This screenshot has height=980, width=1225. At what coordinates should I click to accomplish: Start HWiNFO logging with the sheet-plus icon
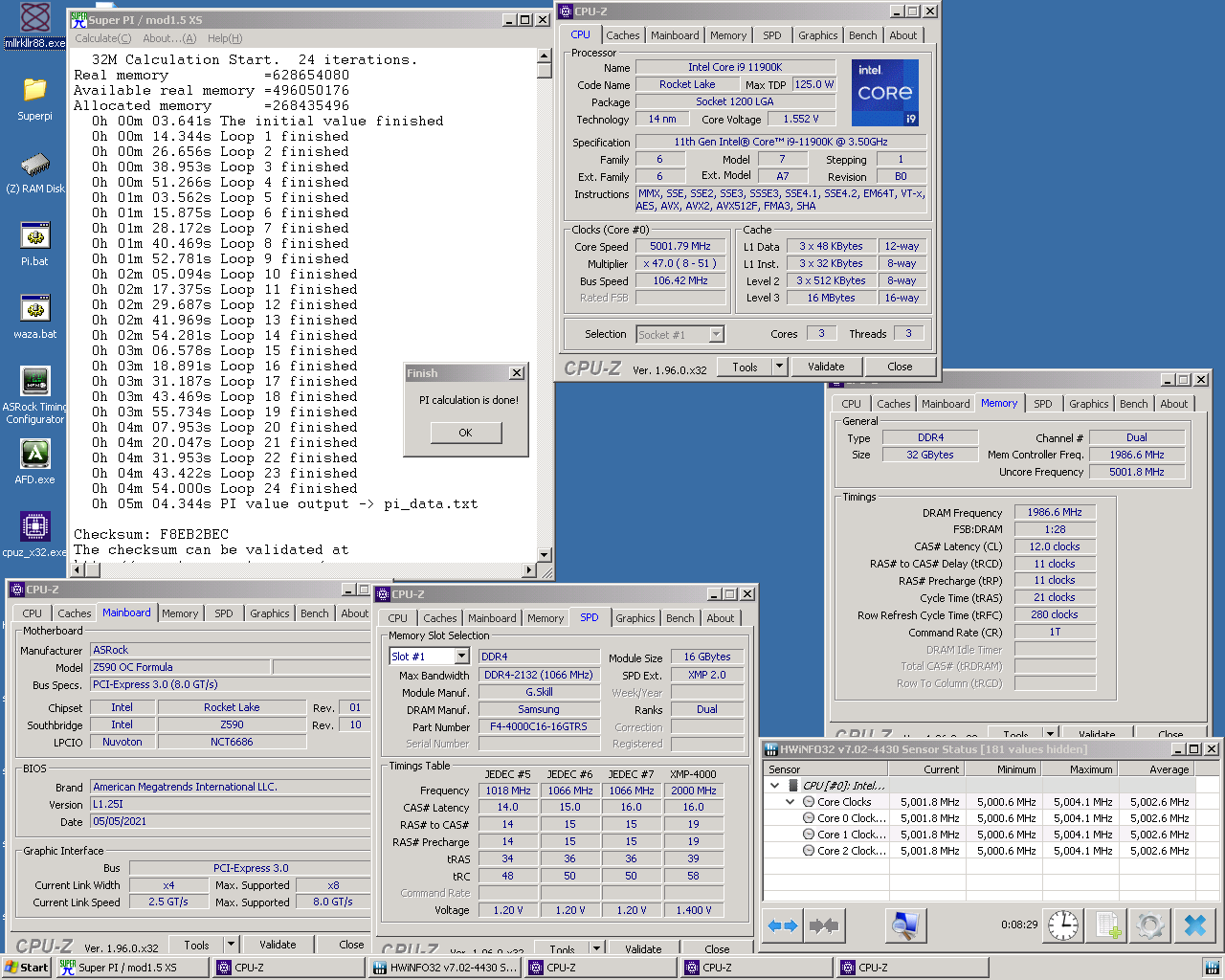coord(1108,925)
